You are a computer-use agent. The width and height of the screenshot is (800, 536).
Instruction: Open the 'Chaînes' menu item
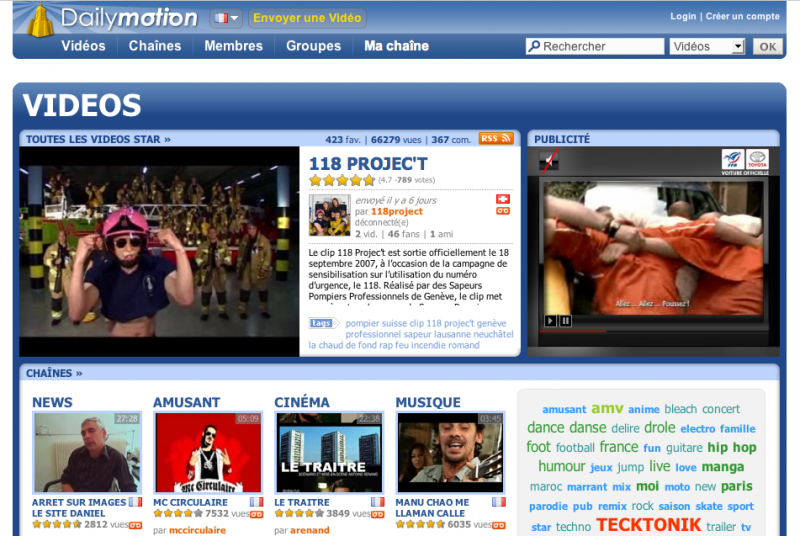tap(155, 46)
